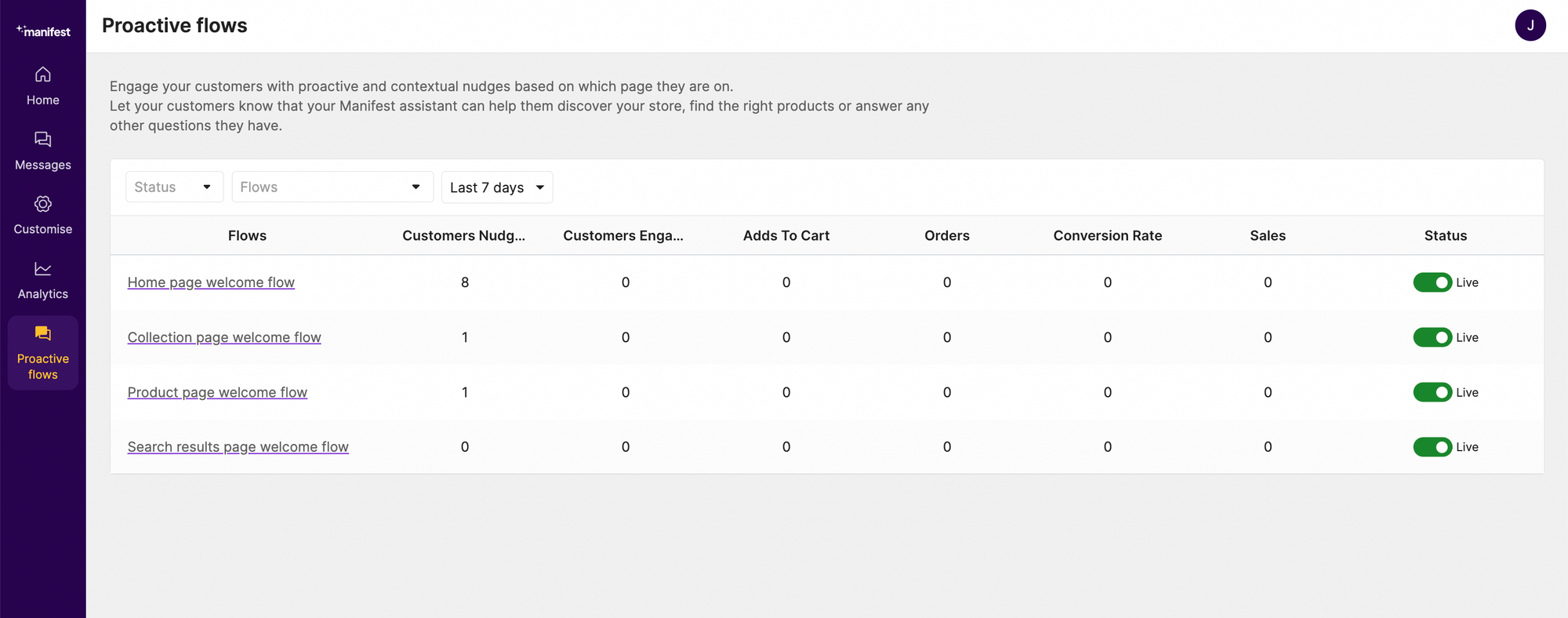Open Home page welcome flow link
1568x618 pixels.
pos(211,282)
